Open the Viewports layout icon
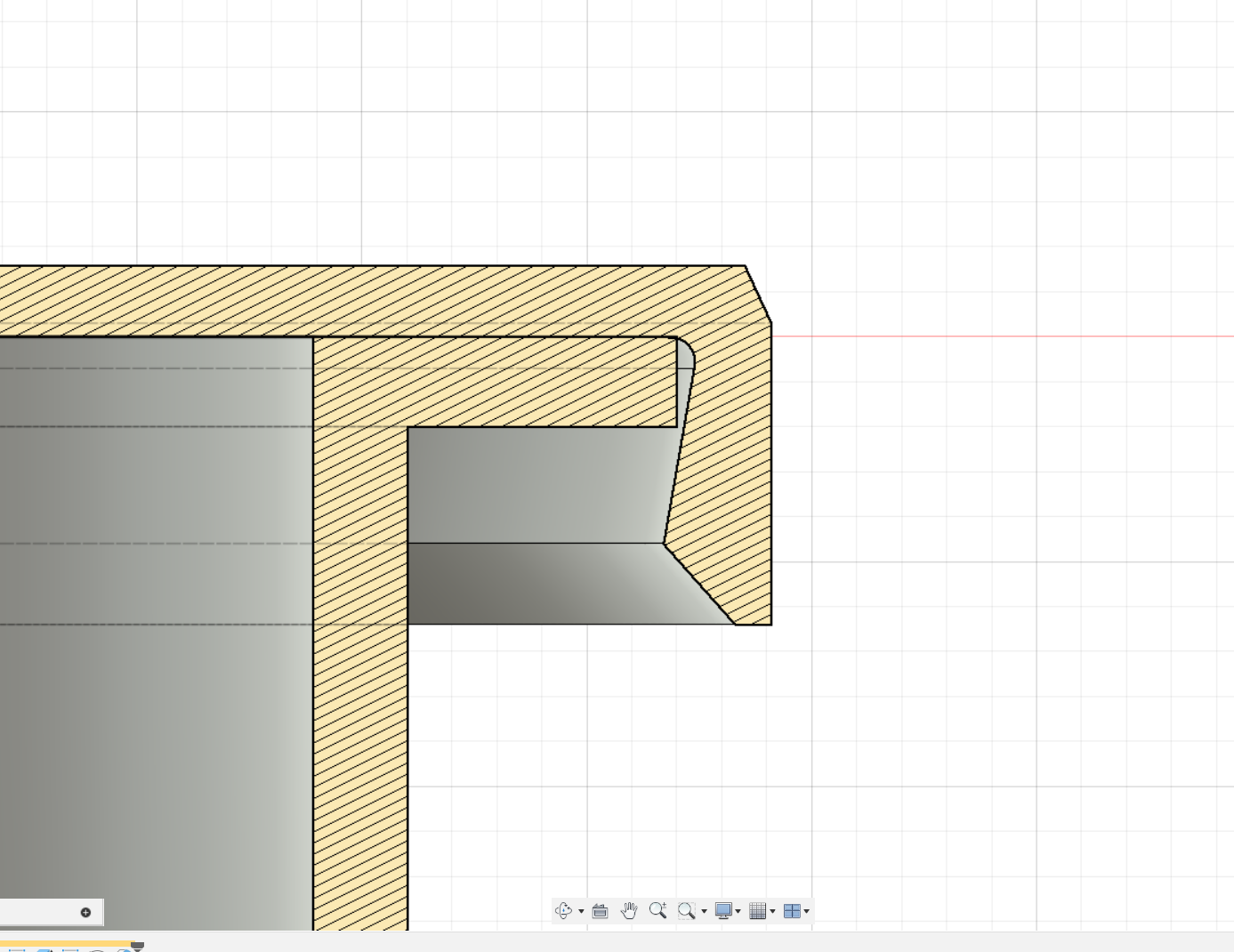Image resolution: width=1234 pixels, height=952 pixels. tap(792, 910)
